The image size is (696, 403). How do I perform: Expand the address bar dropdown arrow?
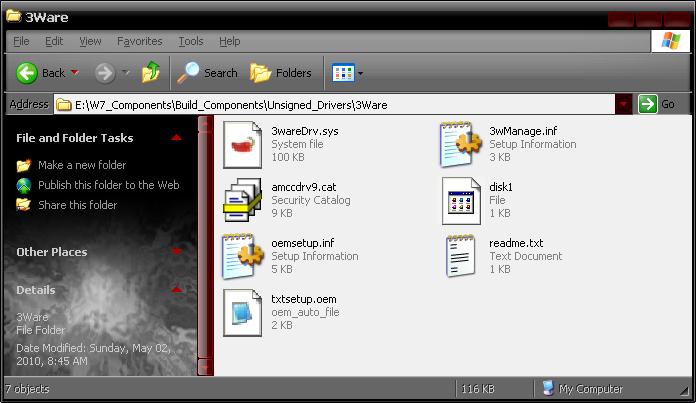tap(623, 104)
